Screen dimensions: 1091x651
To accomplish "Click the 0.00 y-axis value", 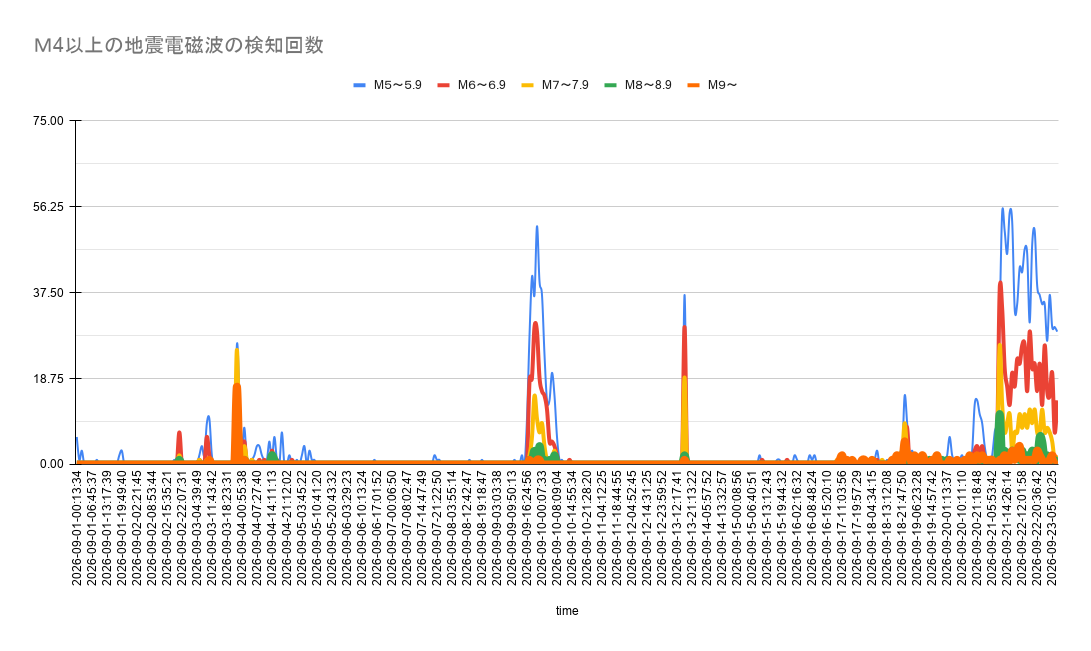I will coord(51,465).
